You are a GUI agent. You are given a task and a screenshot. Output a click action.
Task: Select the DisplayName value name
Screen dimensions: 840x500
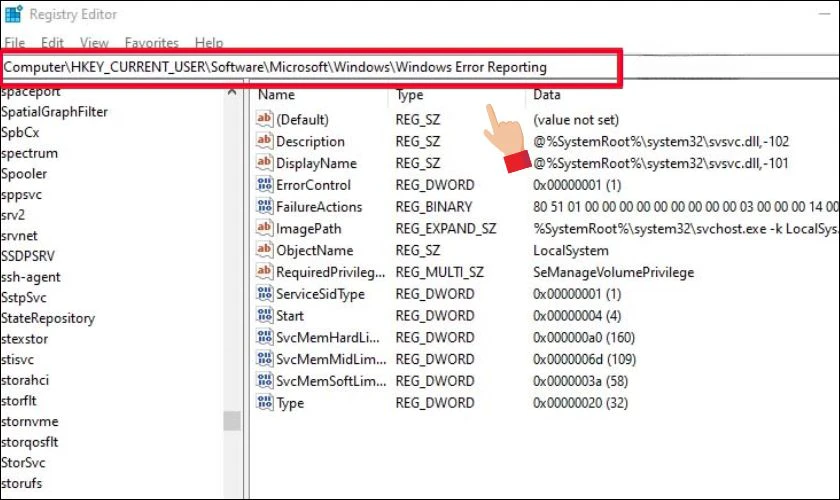coord(316,164)
